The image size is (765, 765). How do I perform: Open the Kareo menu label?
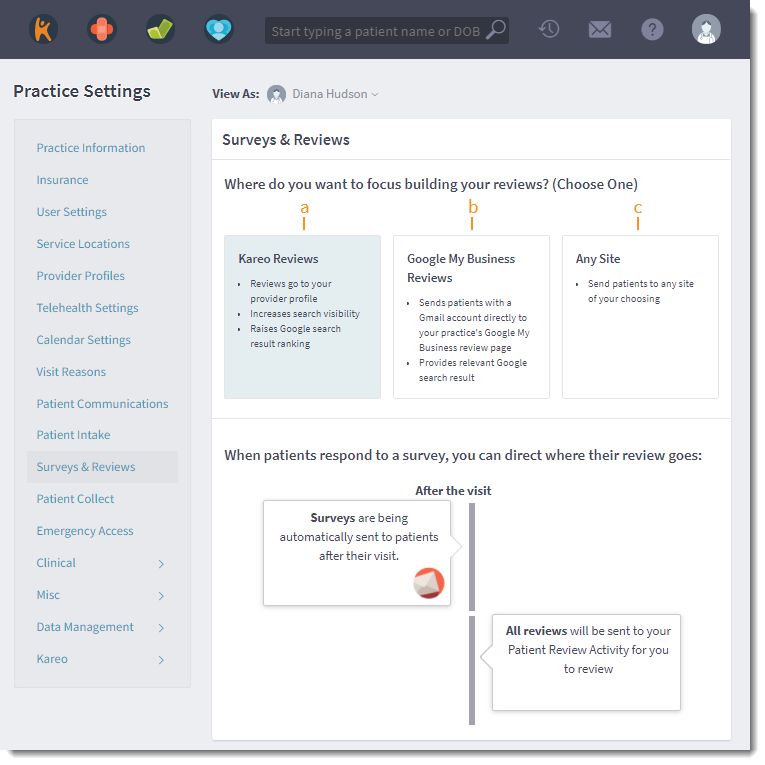click(52, 659)
